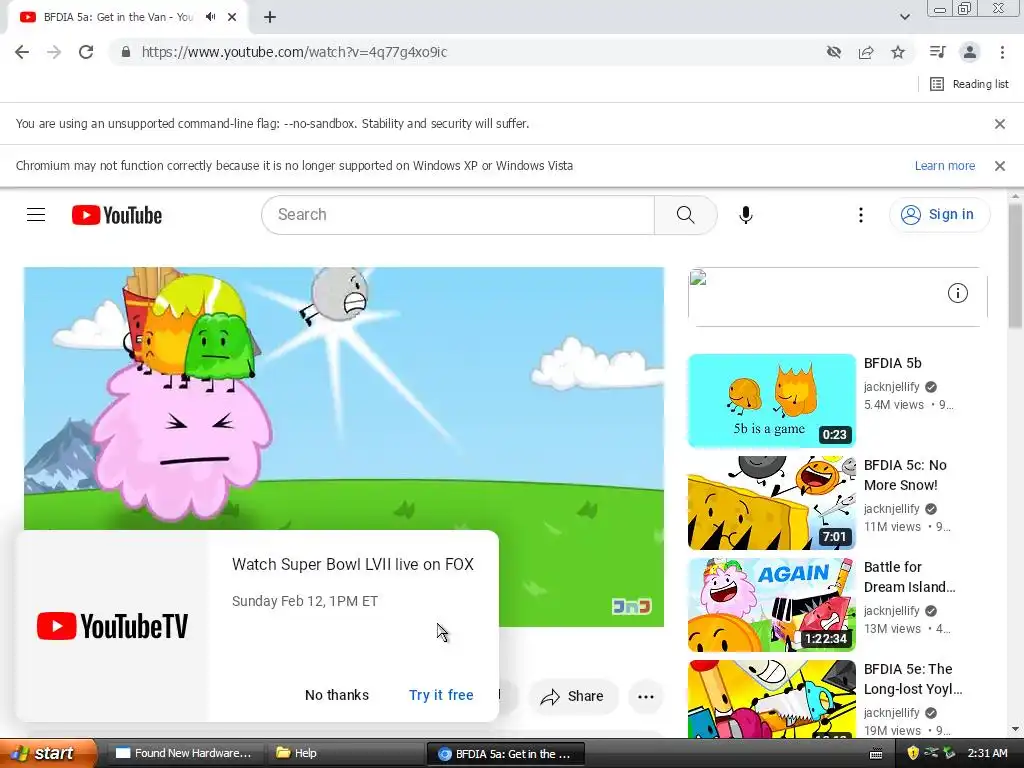The width and height of the screenshot is (1024, 768).
Task: Click the page vertical scrollbar thumb
Action: tap(1015, 266)
